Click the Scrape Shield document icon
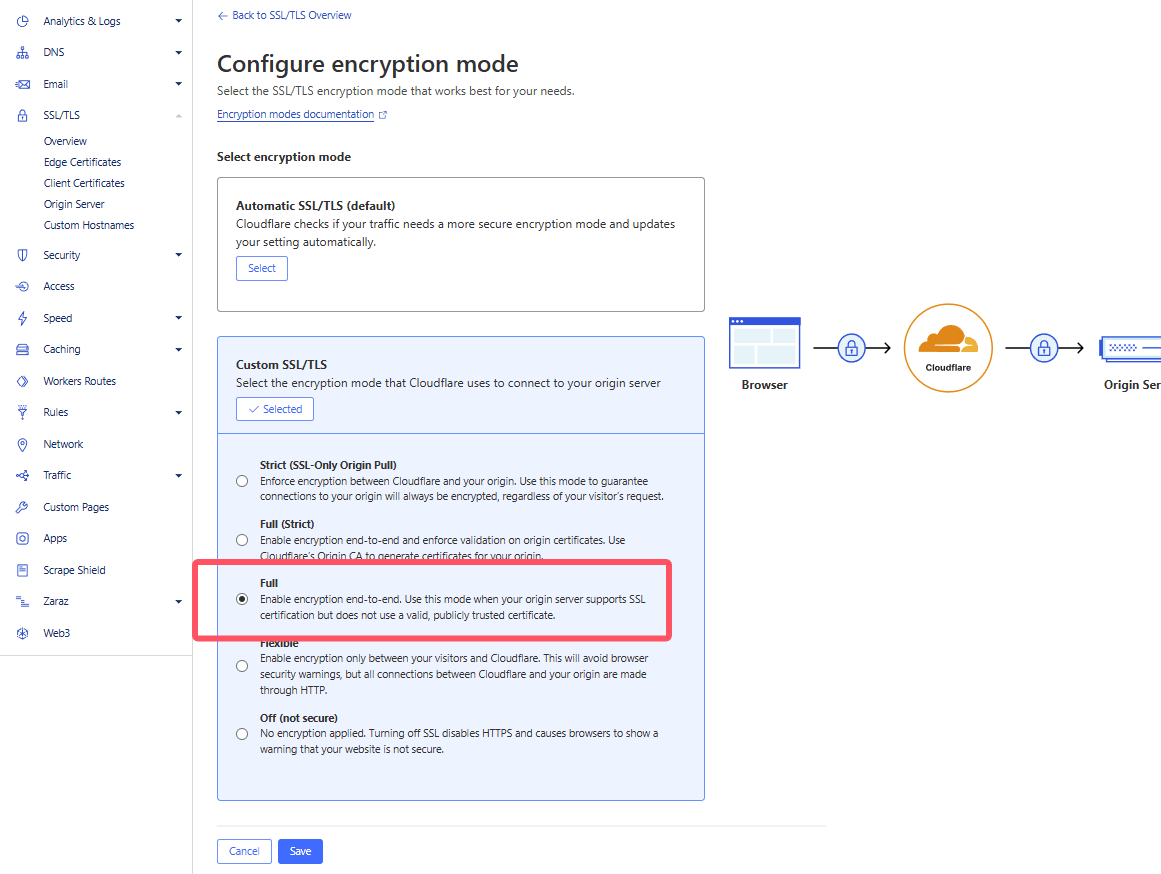1161x874 pixels. tap(22, 570)
